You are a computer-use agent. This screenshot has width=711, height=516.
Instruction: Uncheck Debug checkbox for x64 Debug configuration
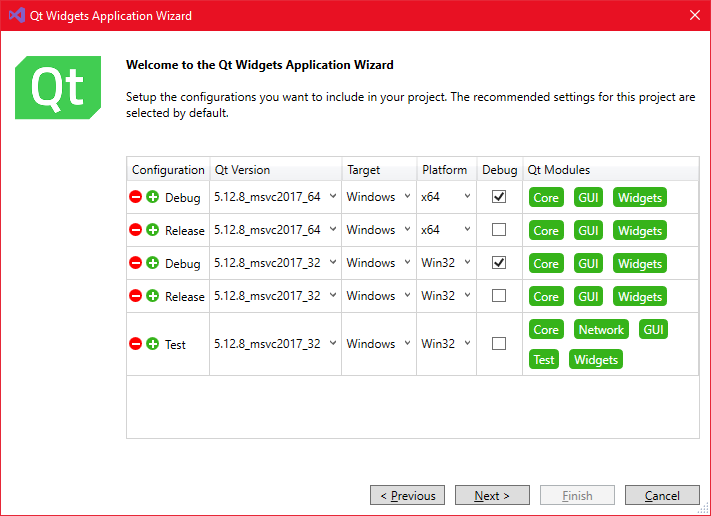pyautogui.click(x=499, y=197)
